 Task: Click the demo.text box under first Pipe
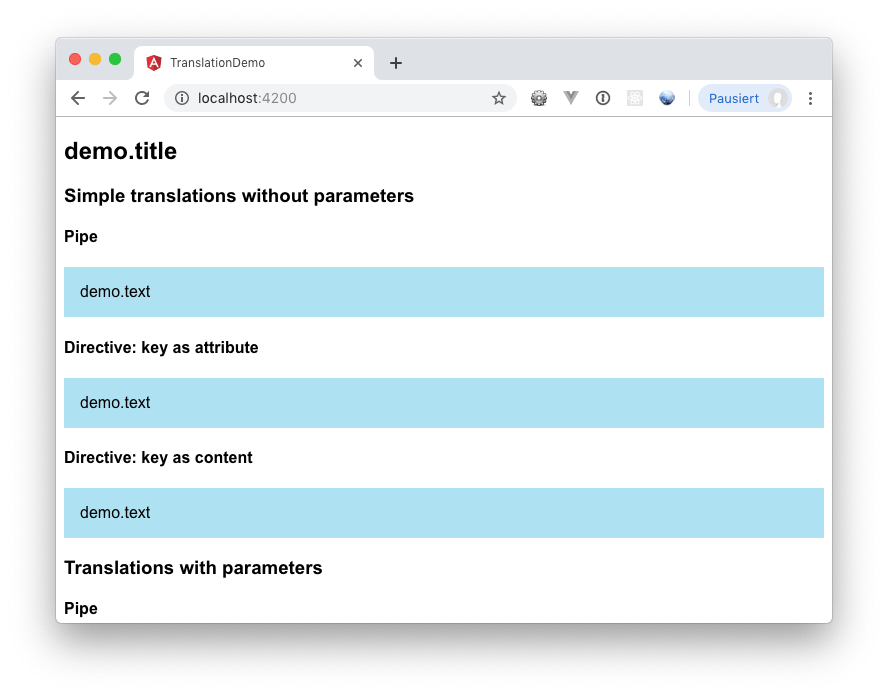444,292
